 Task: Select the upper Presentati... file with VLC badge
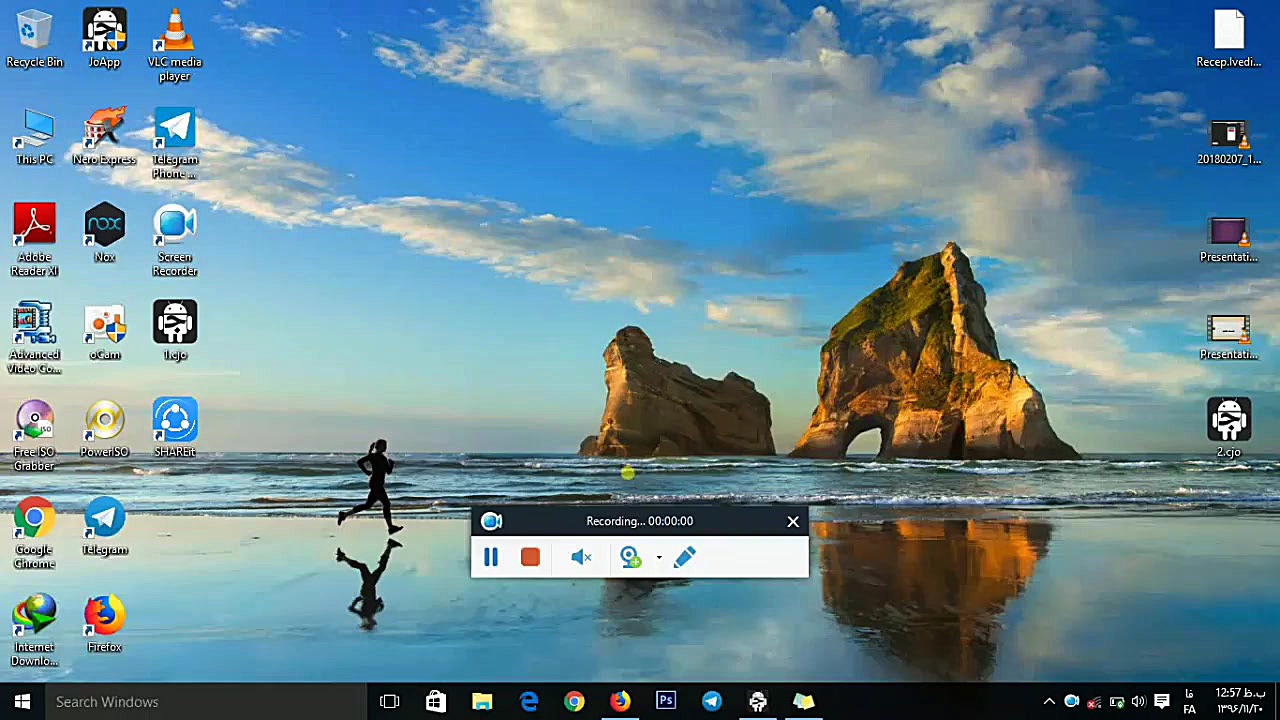1229,241
